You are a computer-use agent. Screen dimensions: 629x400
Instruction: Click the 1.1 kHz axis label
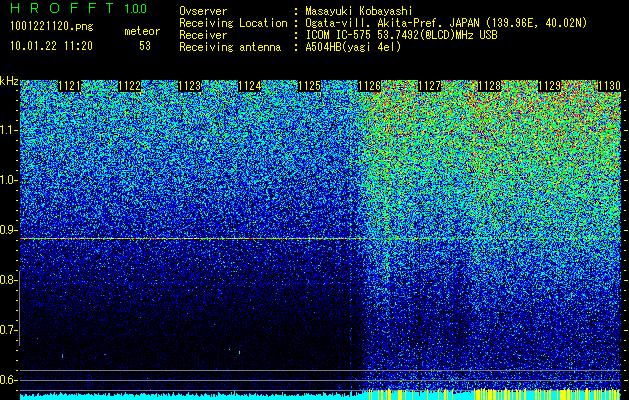pyautogui.click(x=8, y=130)
